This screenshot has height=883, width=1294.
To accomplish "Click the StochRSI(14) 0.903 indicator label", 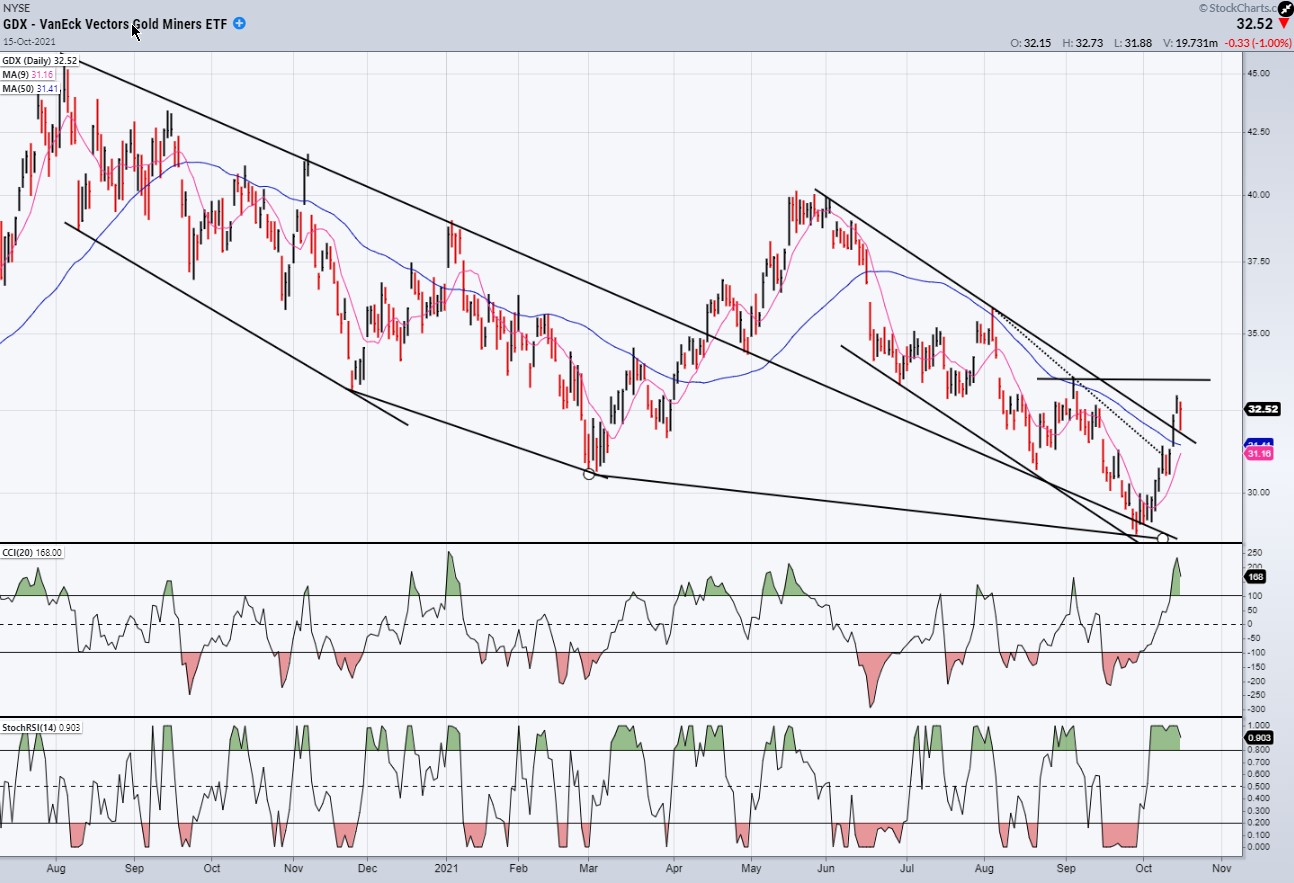I will [x=41, y=727].
